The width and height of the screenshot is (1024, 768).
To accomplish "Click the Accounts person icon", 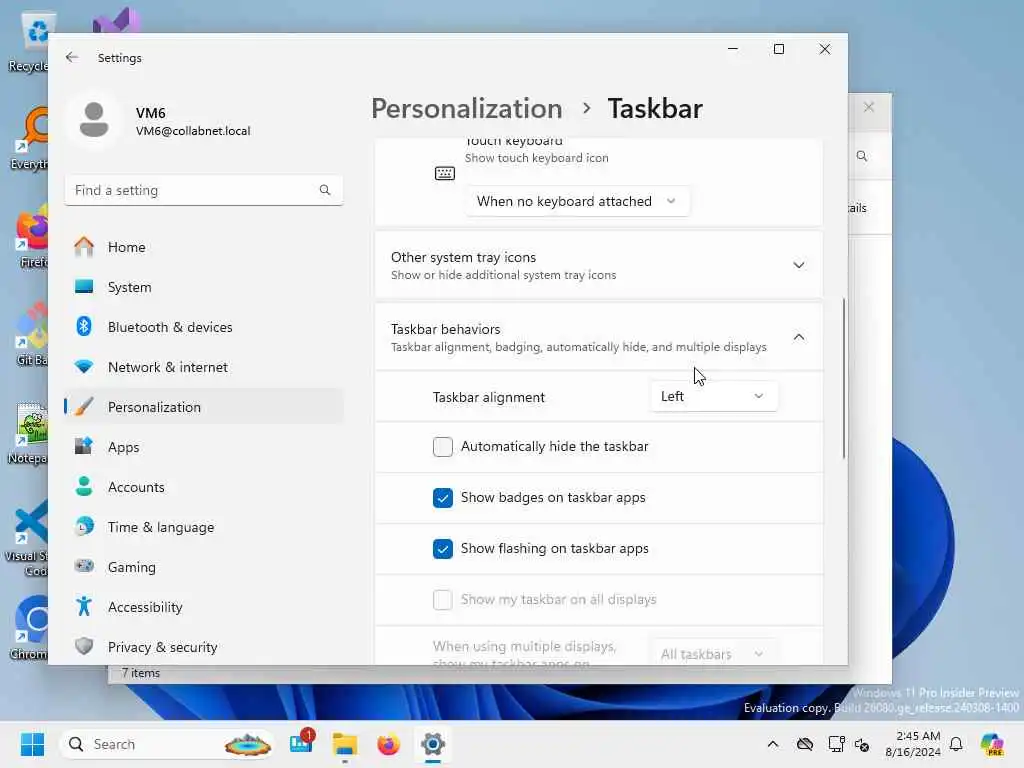I will (x=84, y=487).
